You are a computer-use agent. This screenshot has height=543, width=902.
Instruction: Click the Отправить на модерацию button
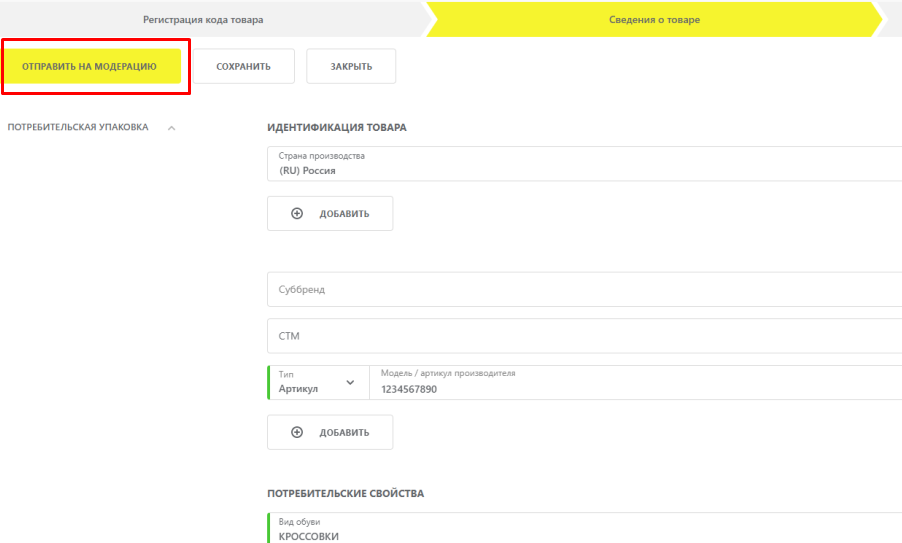coord(90,67)
